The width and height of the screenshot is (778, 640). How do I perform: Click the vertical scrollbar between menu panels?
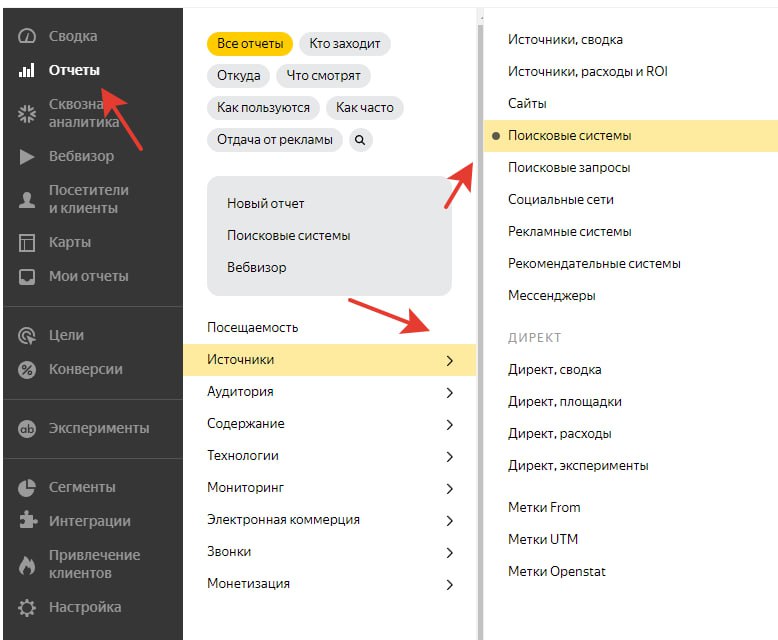[480, 327]
